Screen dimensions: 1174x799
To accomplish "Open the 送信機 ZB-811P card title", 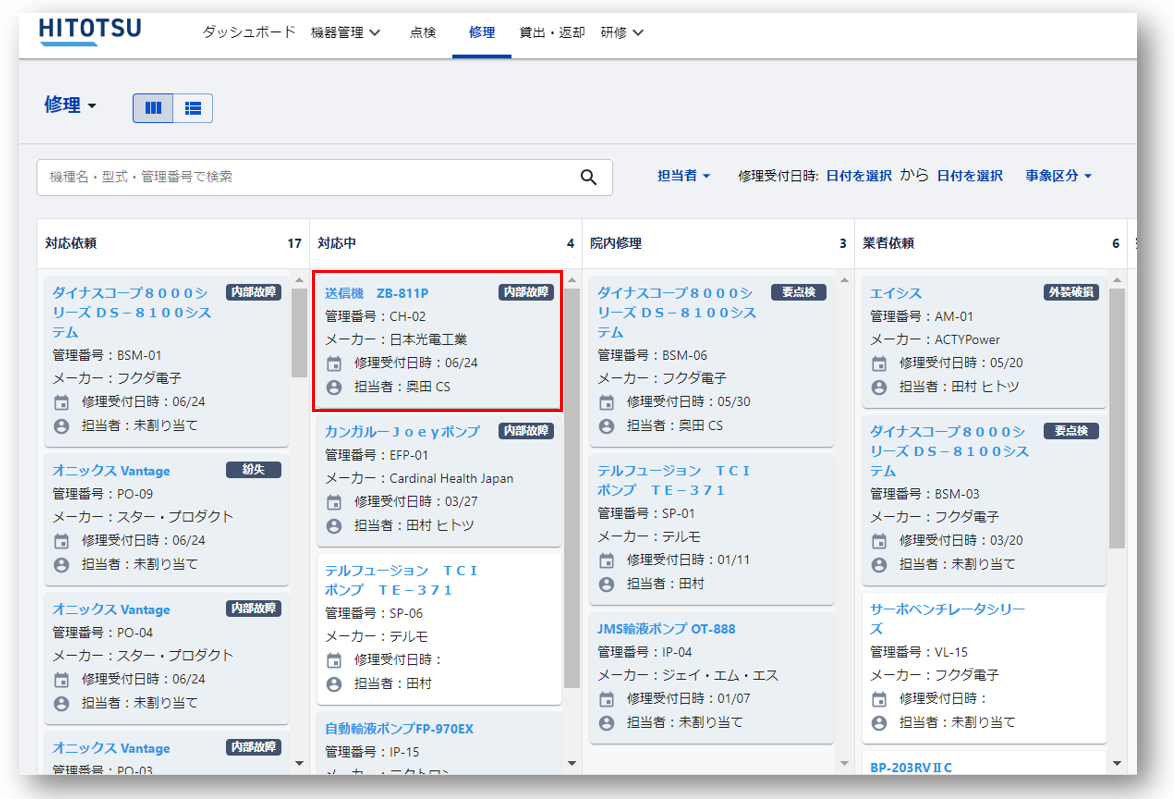I will [377, 293].
